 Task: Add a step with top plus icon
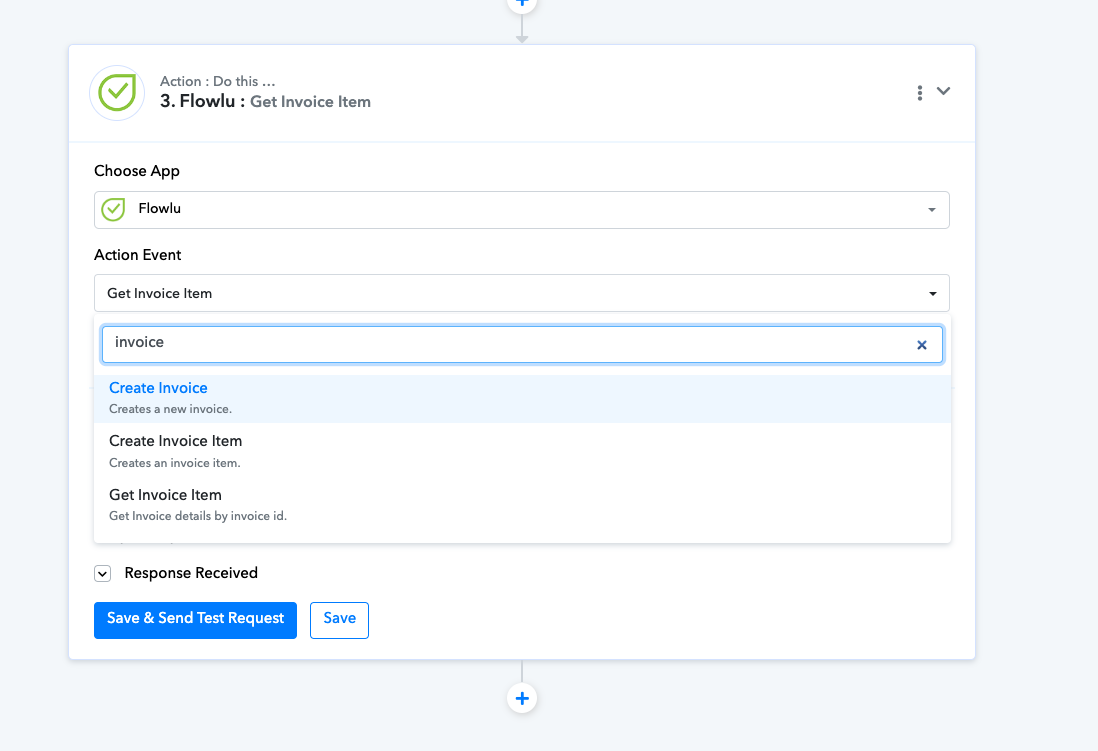click(x=522, y=4)
